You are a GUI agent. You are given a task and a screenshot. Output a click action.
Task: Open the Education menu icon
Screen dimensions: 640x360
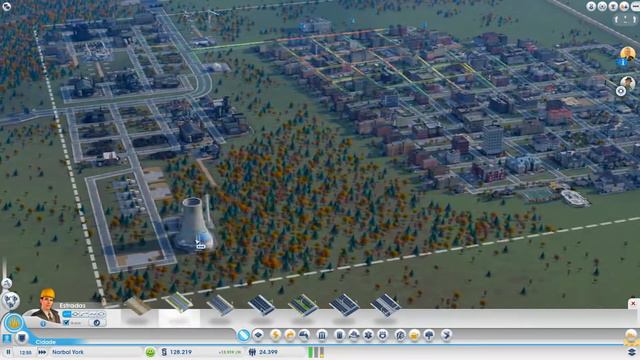(400, 335)
